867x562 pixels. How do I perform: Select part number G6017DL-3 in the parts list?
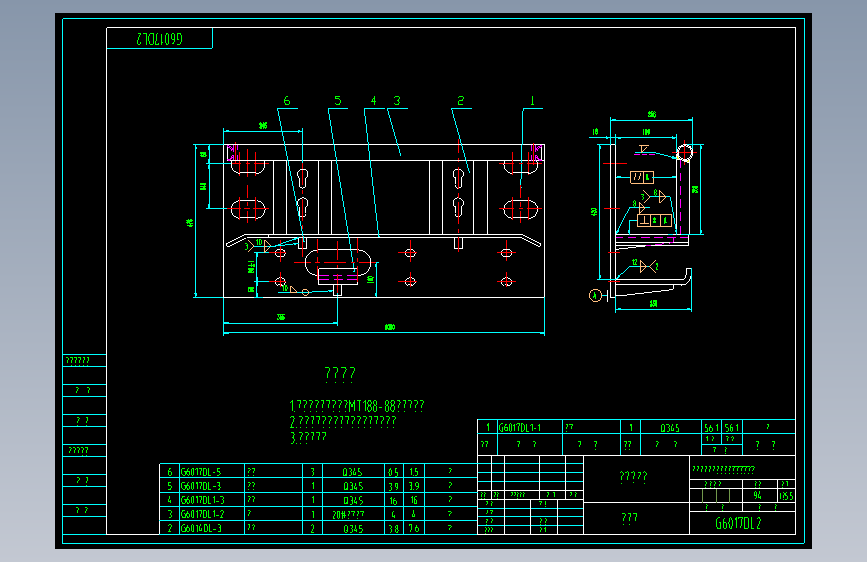pos(201,486)
